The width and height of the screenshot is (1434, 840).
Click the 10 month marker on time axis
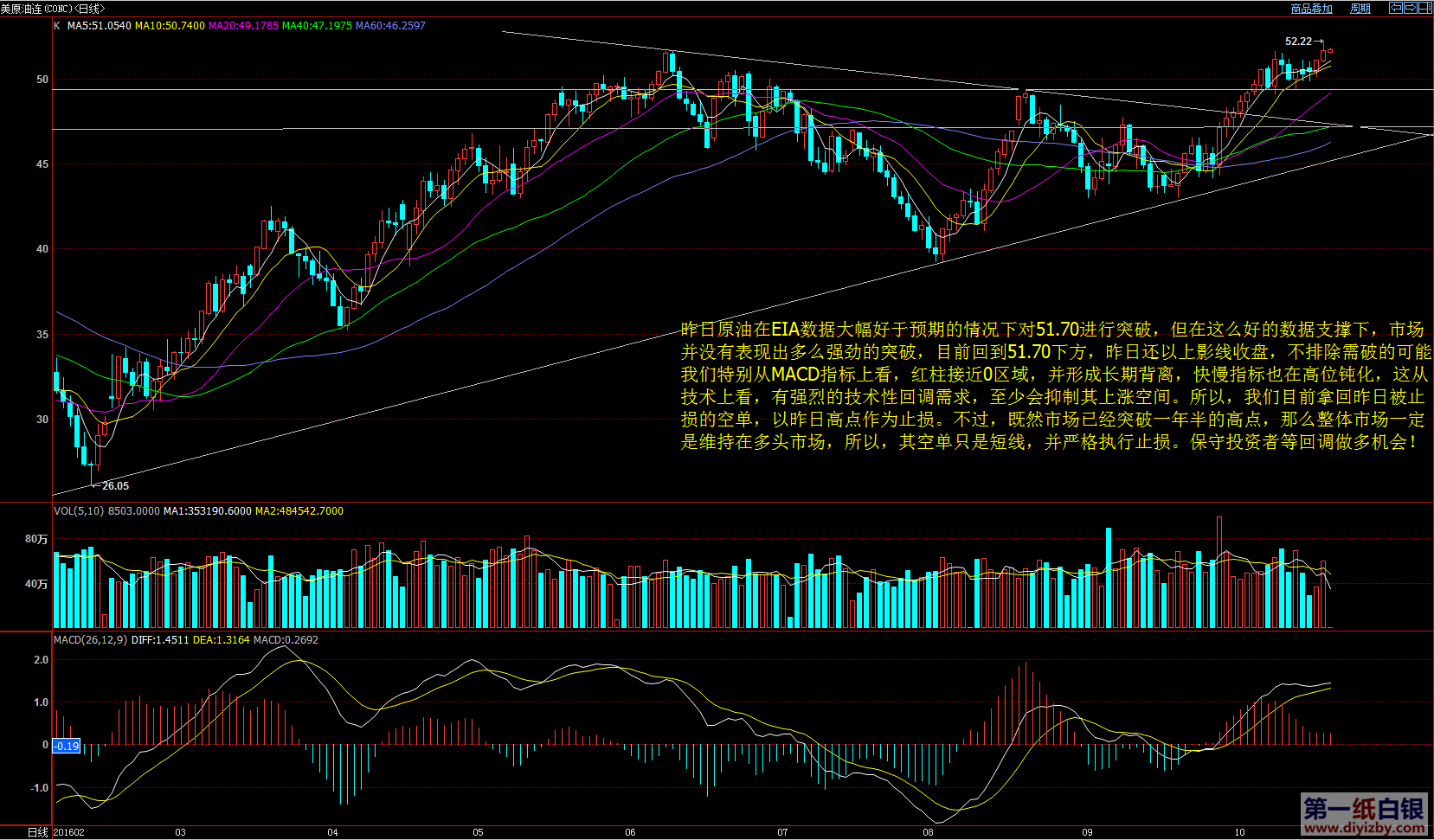pyautogui.click(x=1239, y=832)
